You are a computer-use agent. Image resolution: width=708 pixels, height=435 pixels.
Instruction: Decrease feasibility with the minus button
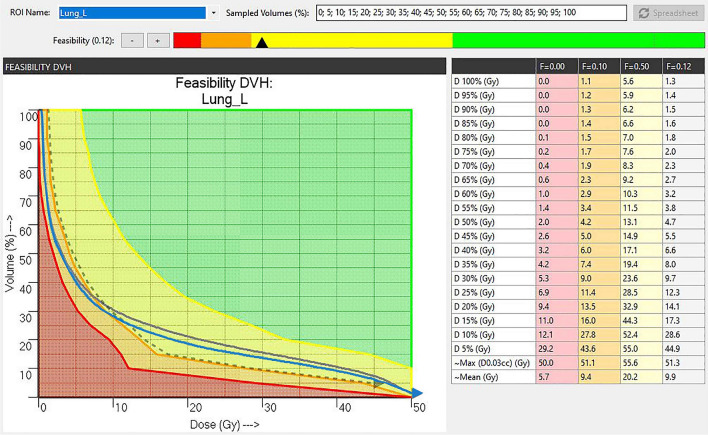134,41
